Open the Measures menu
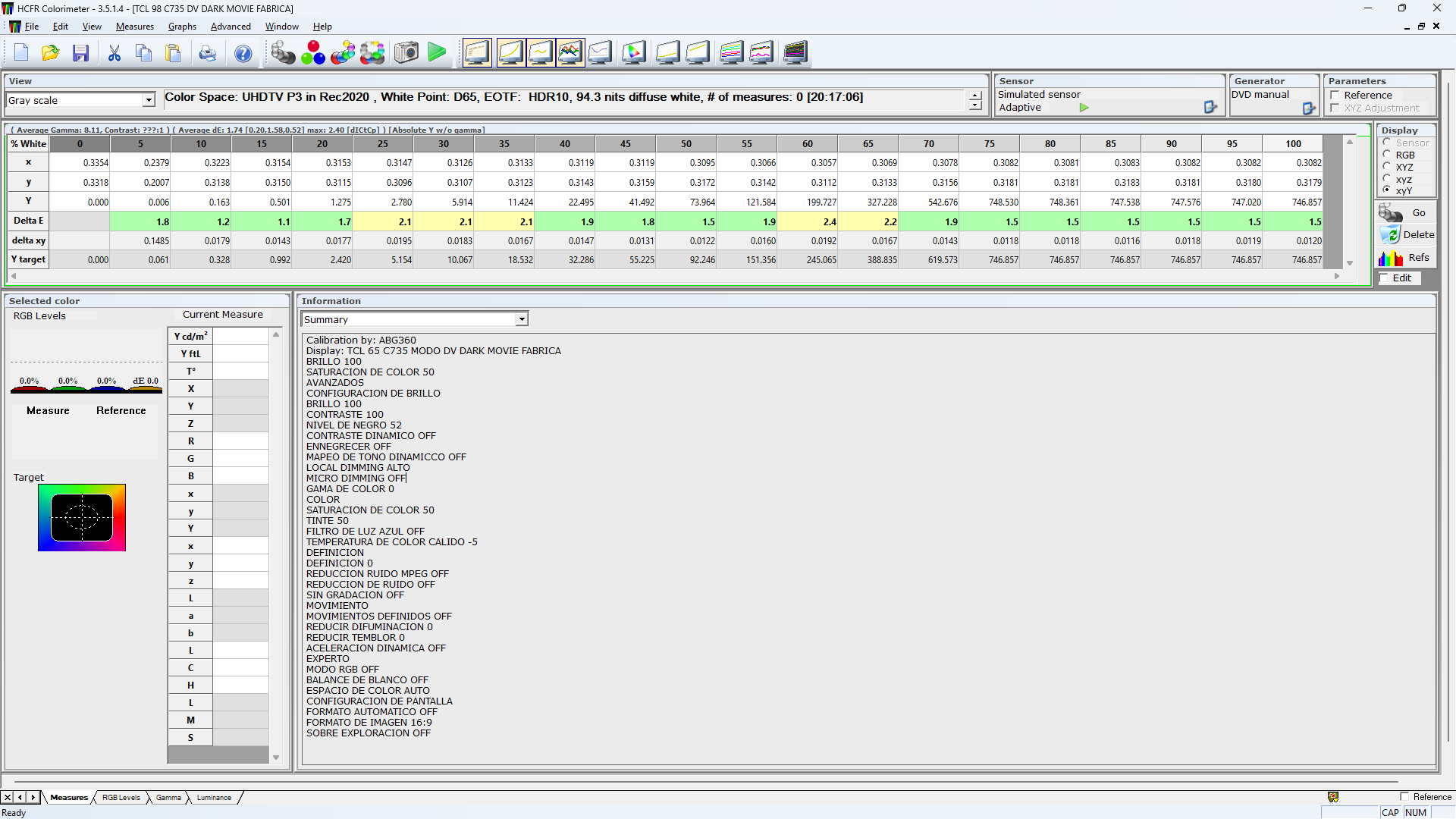Screen dimensions: 1456x819 (135, 27)
